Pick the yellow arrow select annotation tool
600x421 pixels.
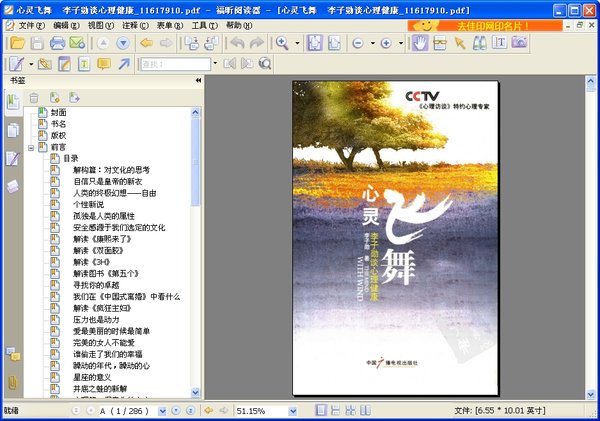[460, 43]
